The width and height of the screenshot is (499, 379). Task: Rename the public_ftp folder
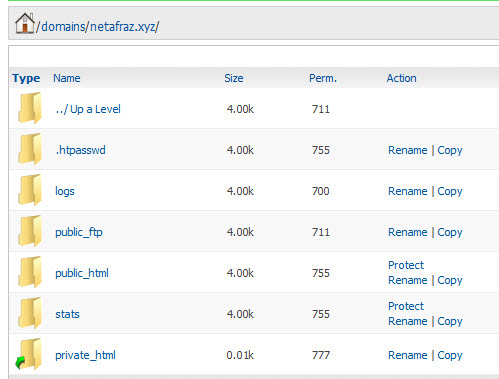pyautogui.click(x=408, y=232)
